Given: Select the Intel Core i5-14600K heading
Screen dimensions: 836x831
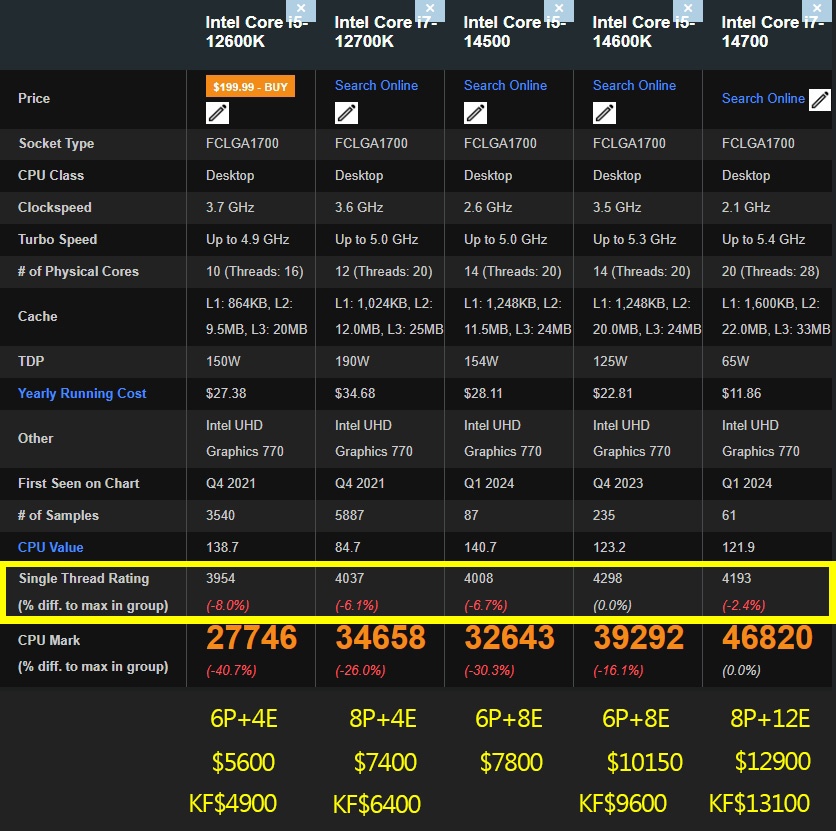Looking at the screenshot, I should point(644,31).
